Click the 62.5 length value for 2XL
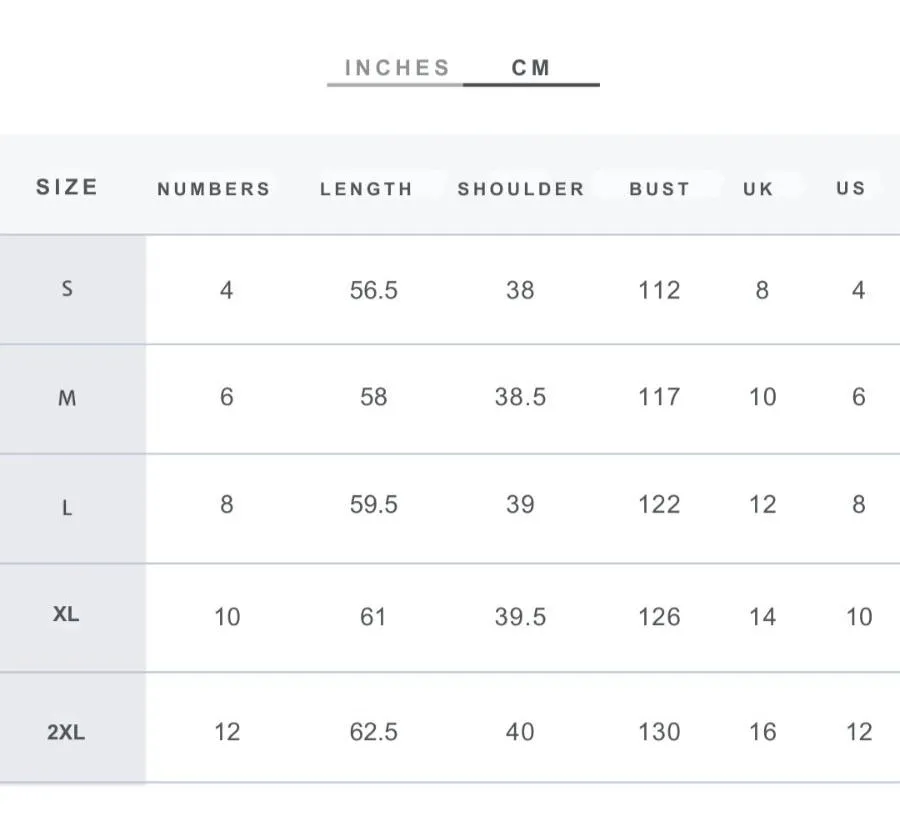 click(374, 732)
